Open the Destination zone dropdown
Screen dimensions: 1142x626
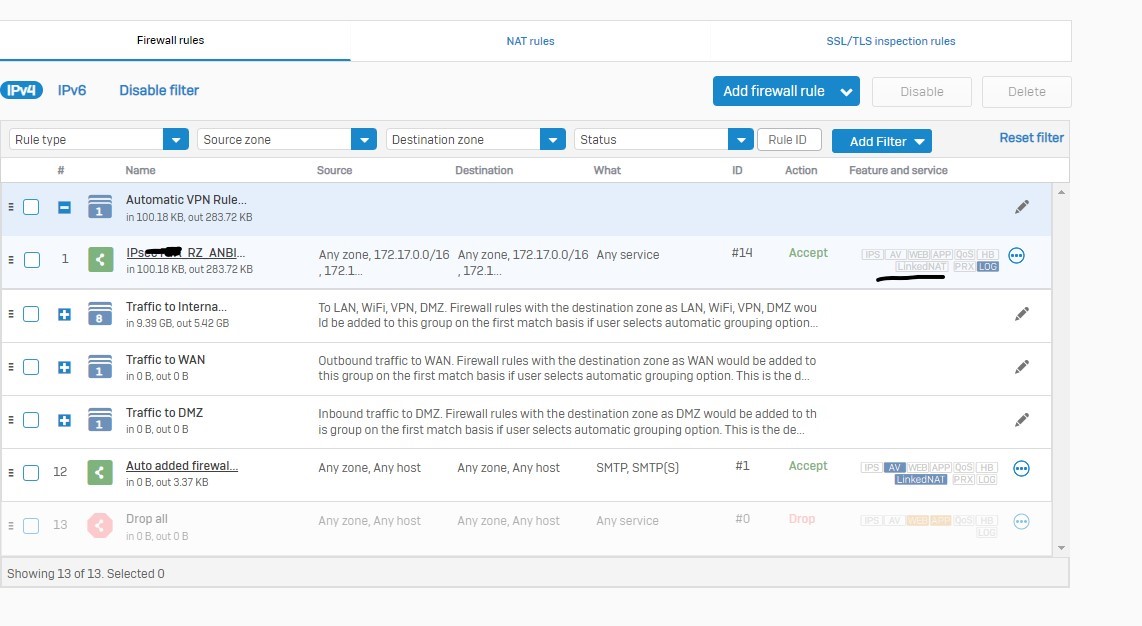[476, 139]
